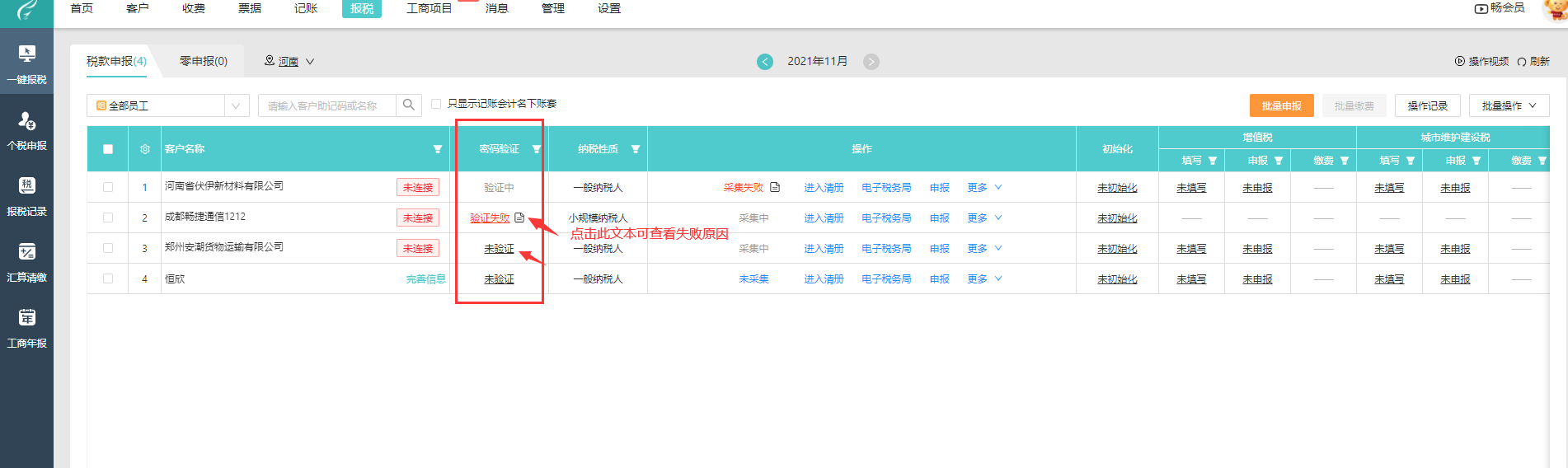Open 工商年报 sidebar icon

26,328
